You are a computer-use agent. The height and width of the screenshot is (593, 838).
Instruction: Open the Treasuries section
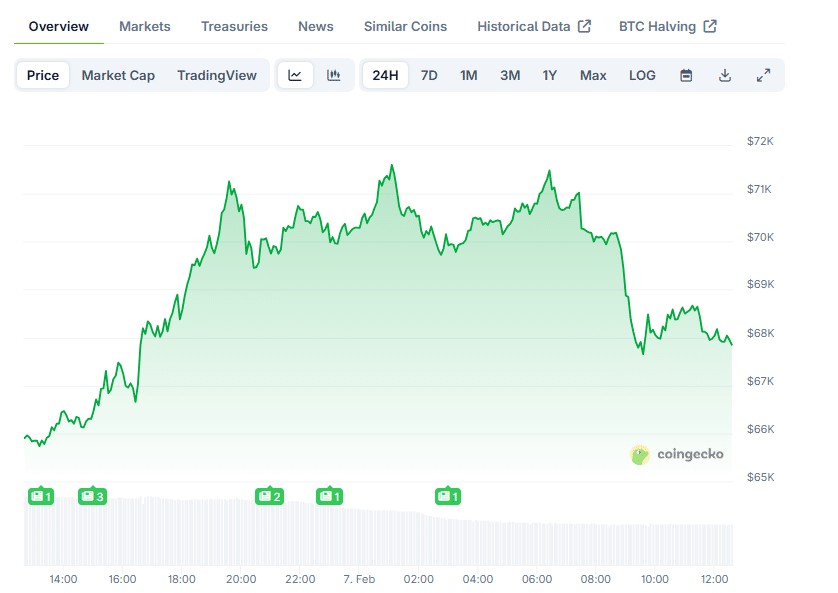pyautogui.click(x=234, y=26)
